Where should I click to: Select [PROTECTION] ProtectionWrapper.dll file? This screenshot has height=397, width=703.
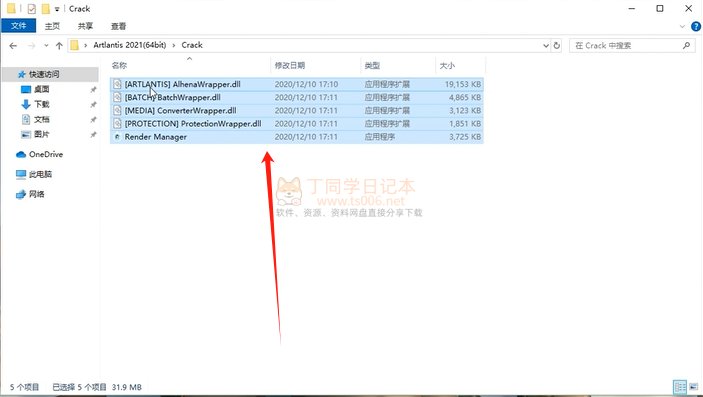coord(297,123)
